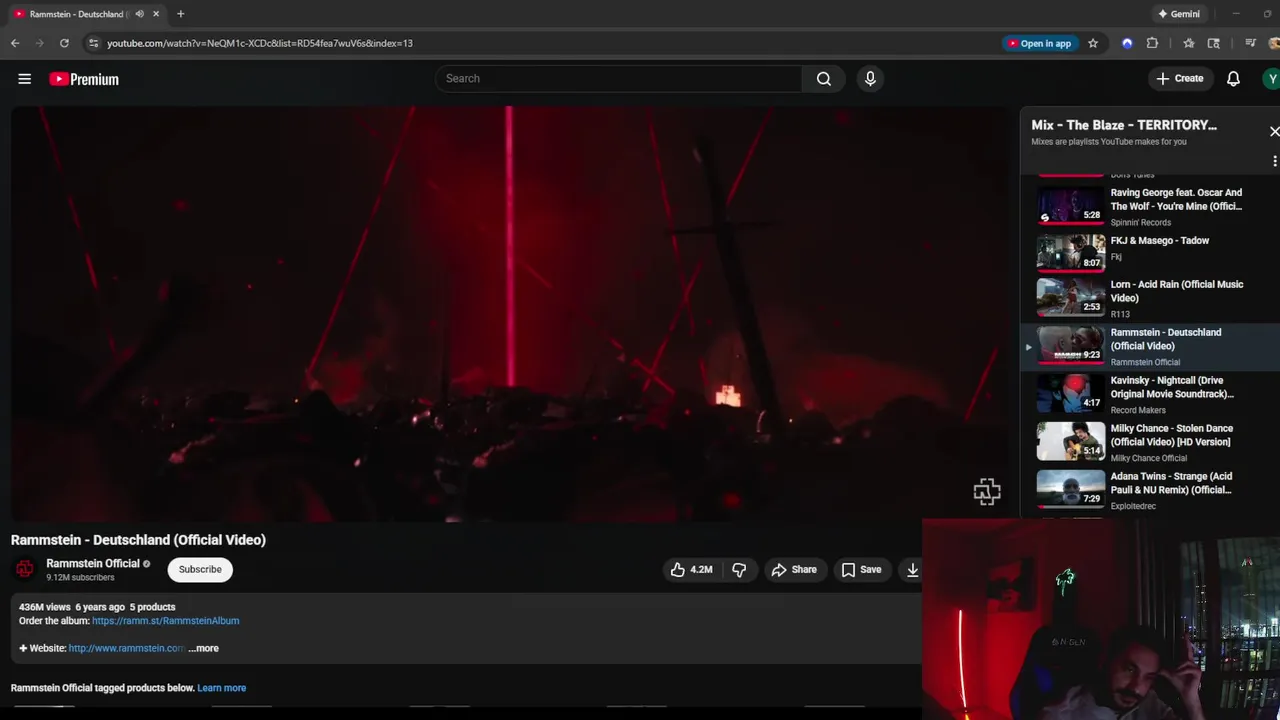Open browser extensions puzzle icon
This screenshot has height=720, width=1280.
1152,43
